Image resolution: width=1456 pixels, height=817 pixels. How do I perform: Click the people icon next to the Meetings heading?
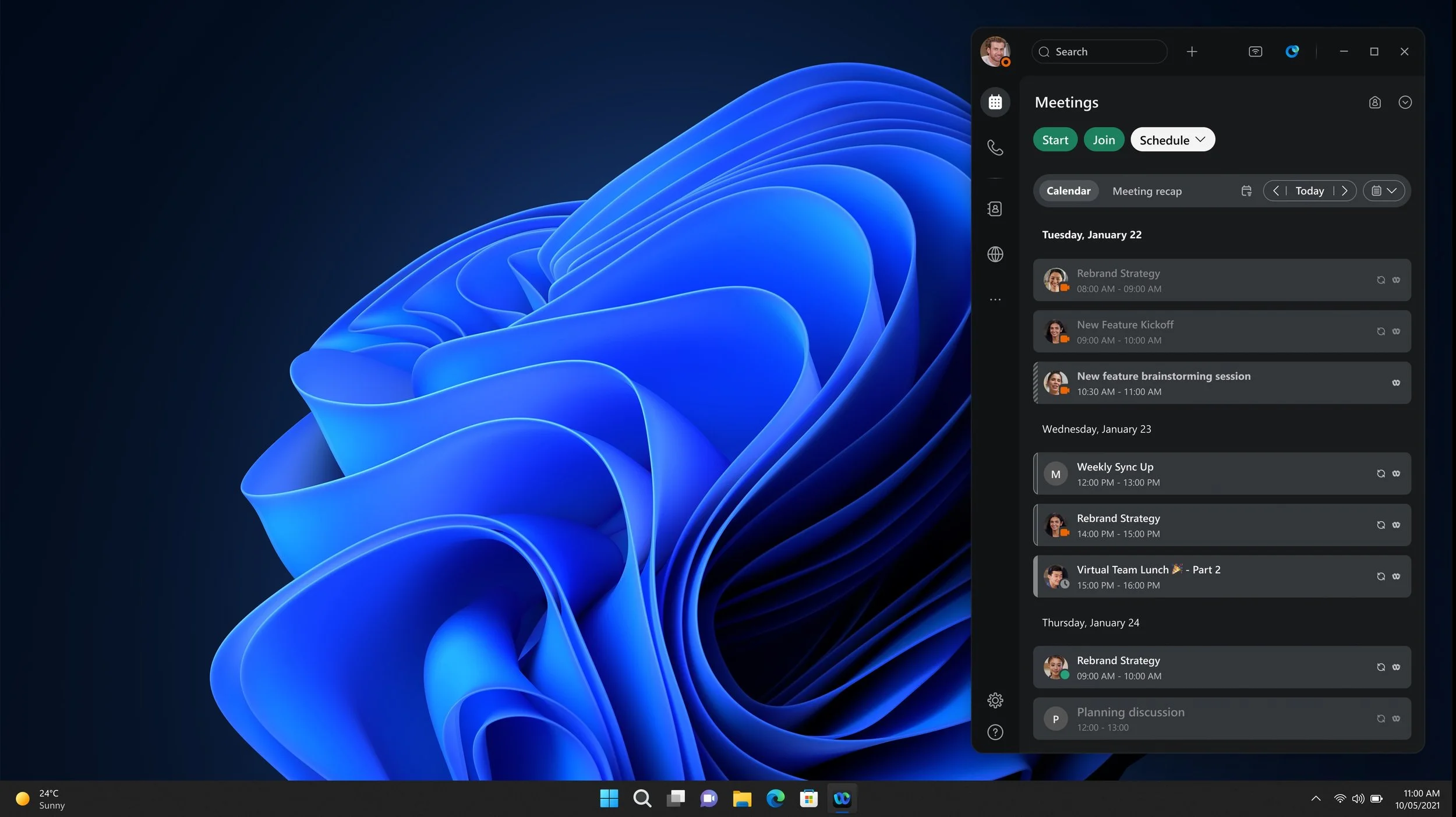[x=1374, y=102]
